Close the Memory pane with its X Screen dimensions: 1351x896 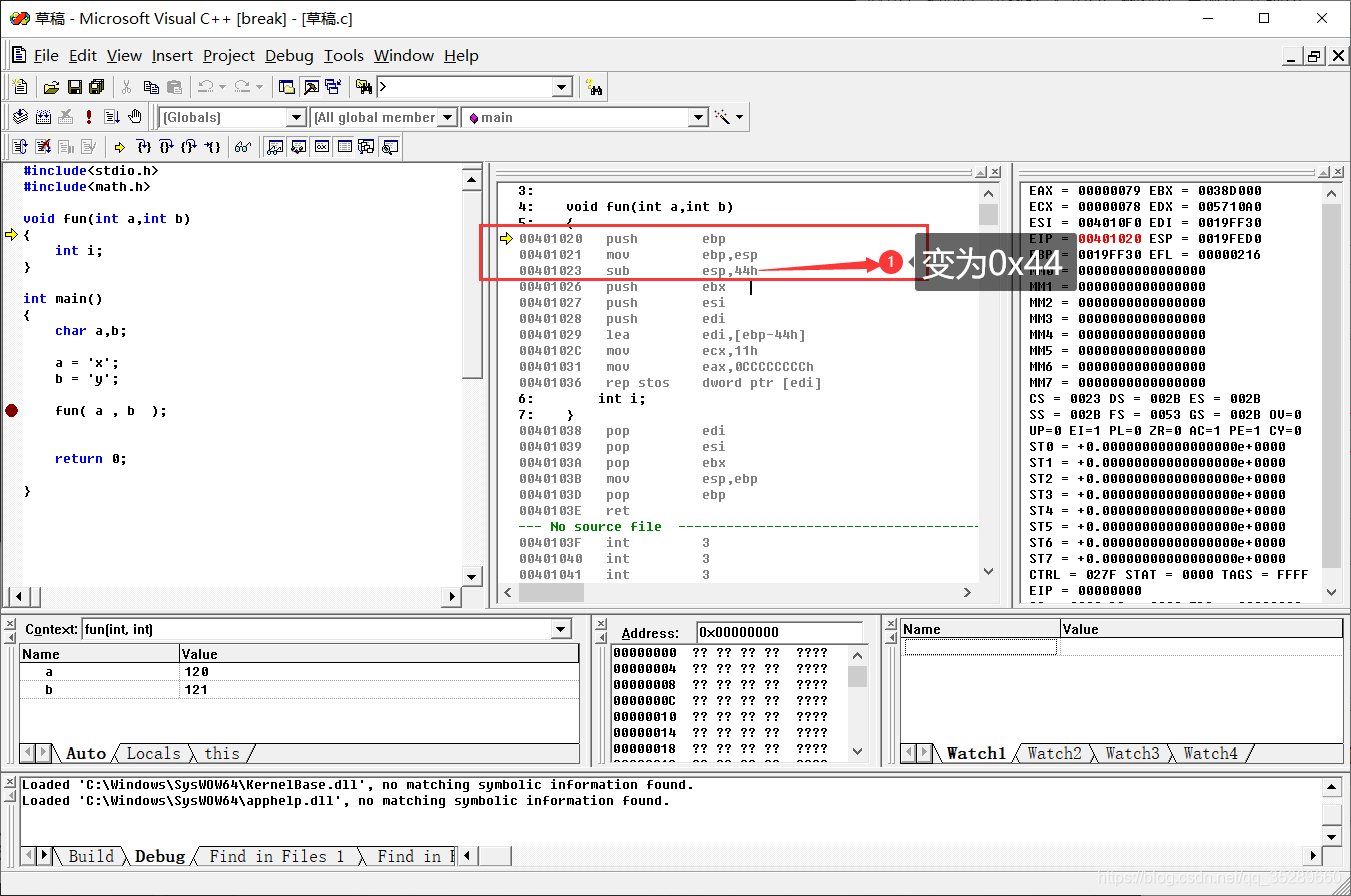click(x=601, y=622)
